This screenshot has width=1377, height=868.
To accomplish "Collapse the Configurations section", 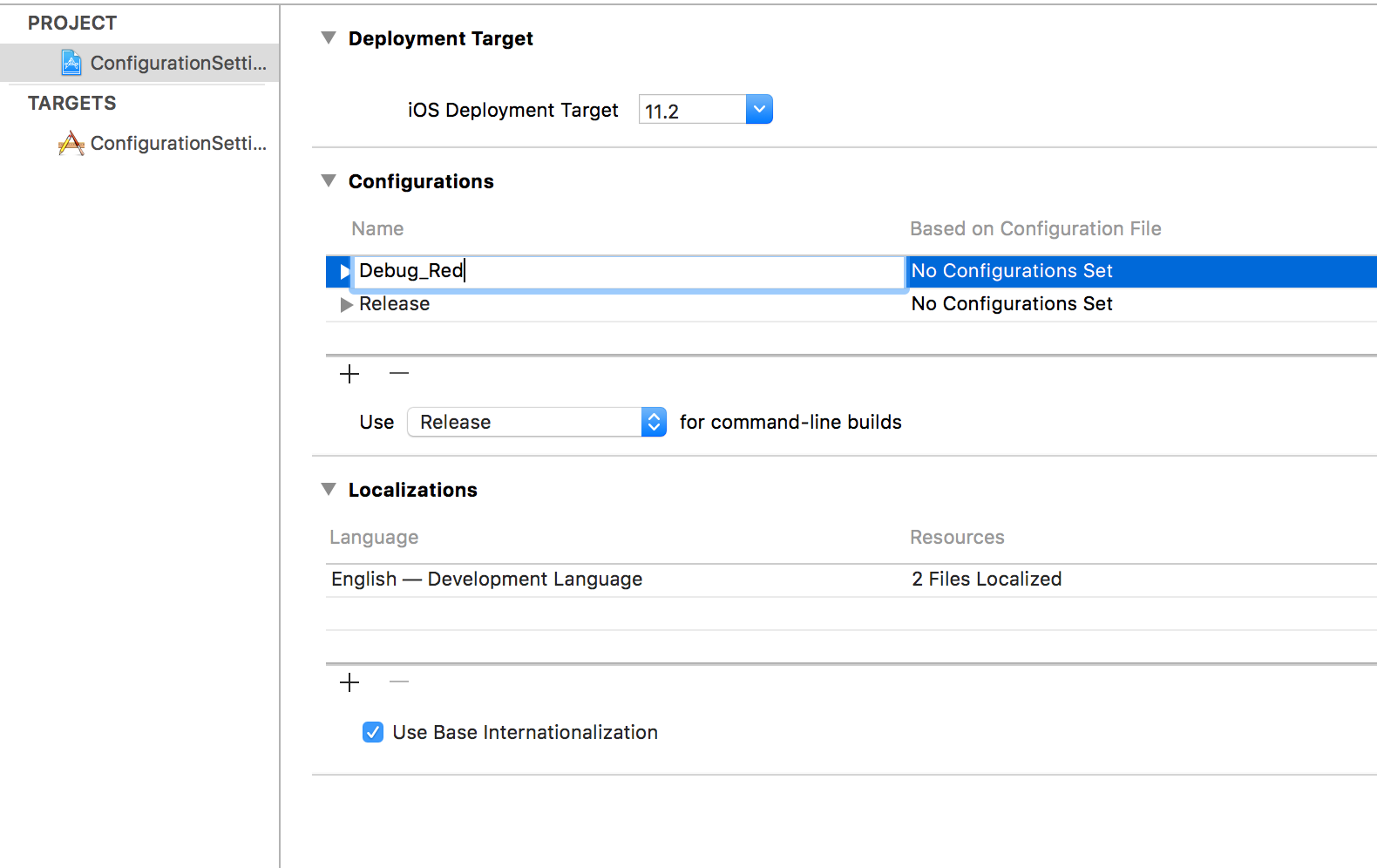I will [329, 181].
